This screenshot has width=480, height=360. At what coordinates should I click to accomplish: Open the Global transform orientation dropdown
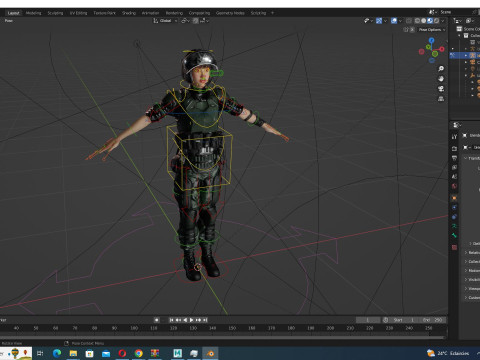click(165, 21)
